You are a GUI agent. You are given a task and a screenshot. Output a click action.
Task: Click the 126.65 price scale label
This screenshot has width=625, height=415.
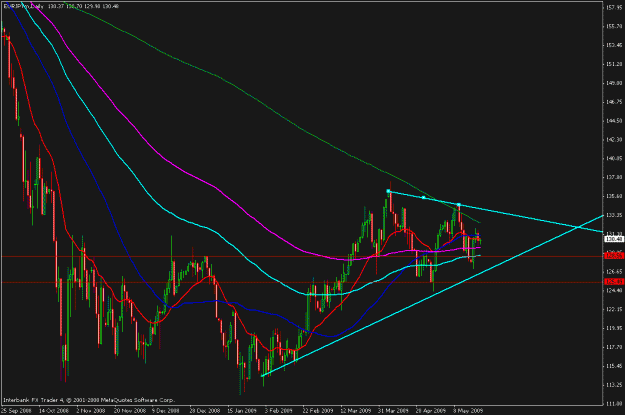pyautogui.click(x=614, y=272)
